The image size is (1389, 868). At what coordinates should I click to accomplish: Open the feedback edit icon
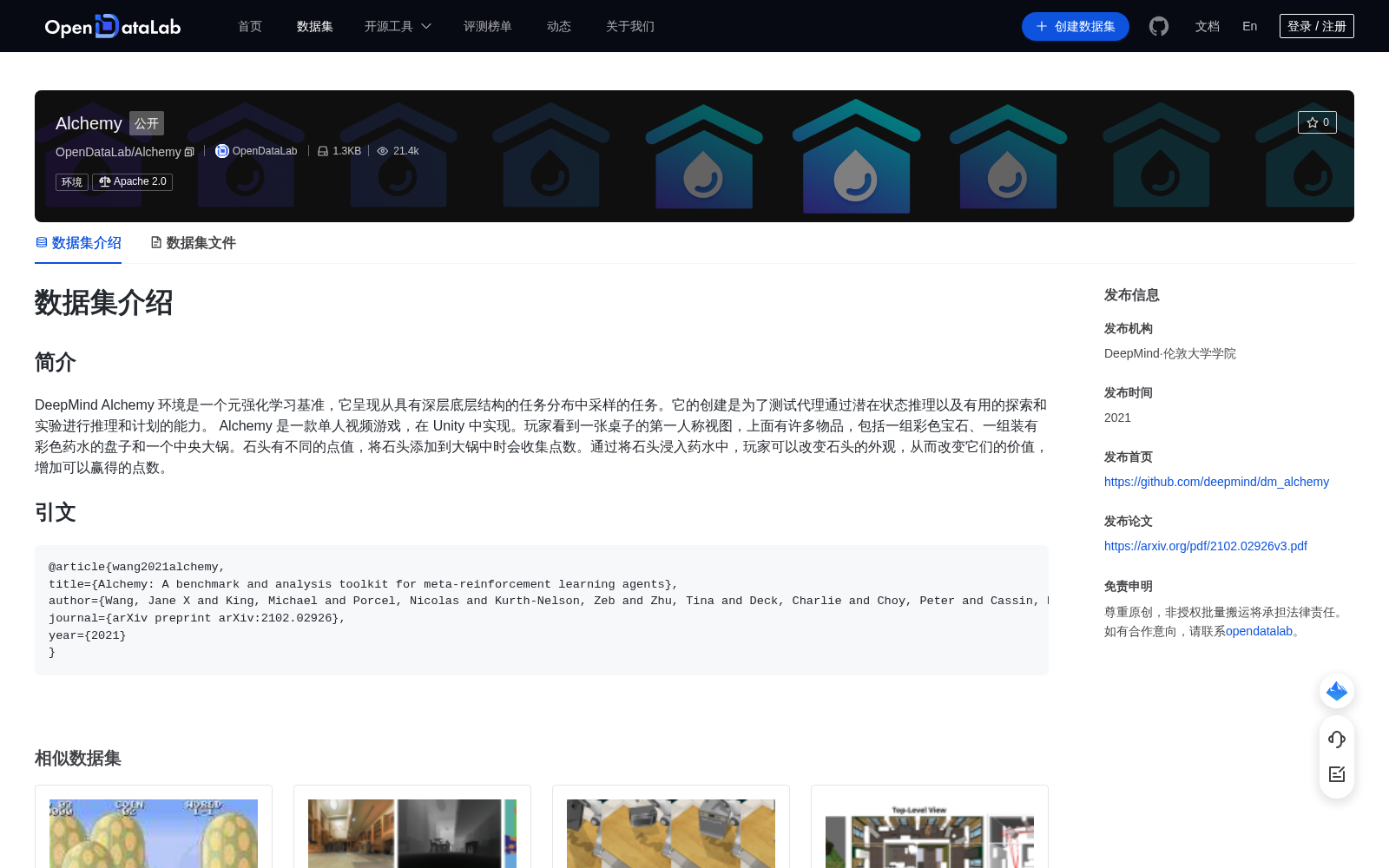pos(1337,774)
